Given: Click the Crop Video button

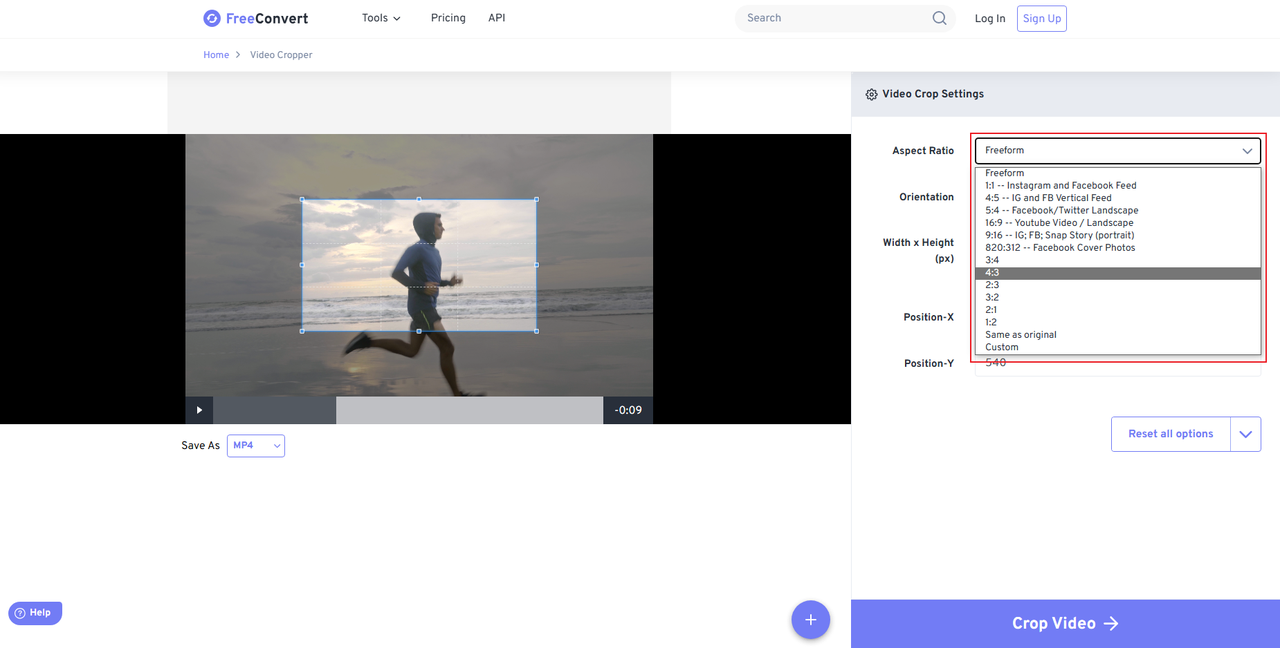Looking at the screenshot, I should point(1065,623).
